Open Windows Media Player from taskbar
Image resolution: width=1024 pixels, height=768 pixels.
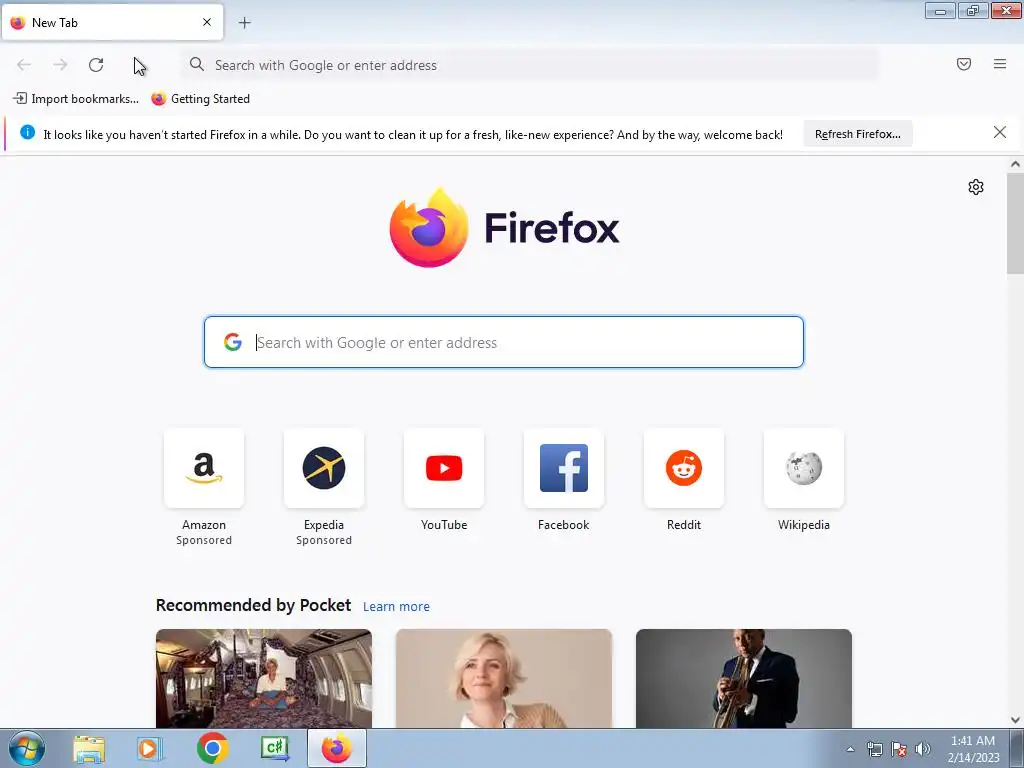point(150,749)
